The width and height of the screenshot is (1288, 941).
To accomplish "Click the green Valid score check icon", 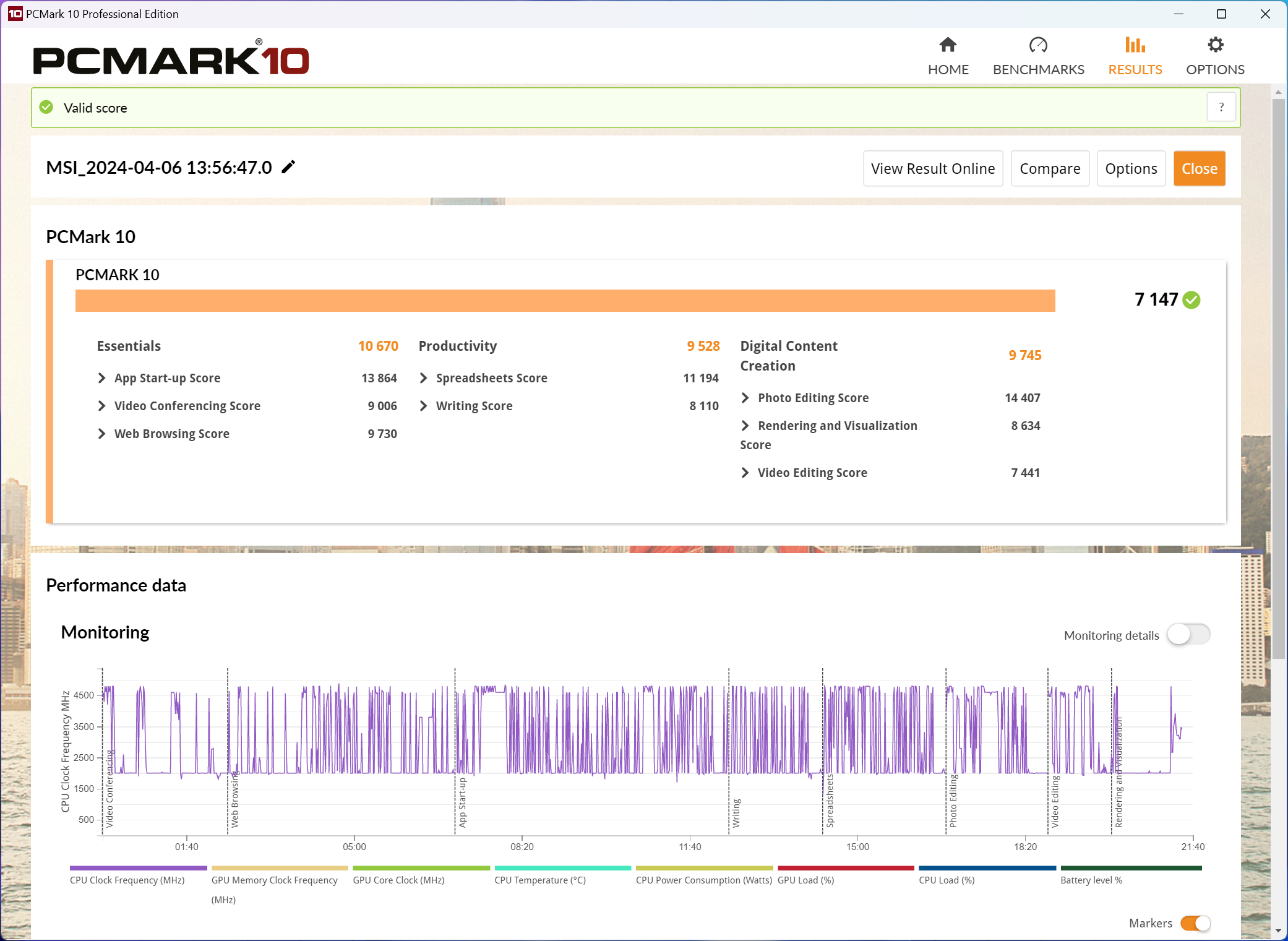I will coord(46,108).
